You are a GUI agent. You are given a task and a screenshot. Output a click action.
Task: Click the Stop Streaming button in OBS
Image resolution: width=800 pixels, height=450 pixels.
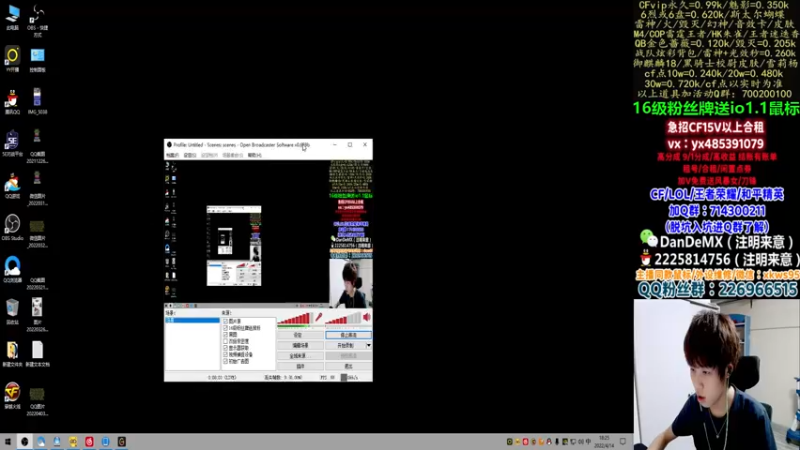click(x=348, y=335)
